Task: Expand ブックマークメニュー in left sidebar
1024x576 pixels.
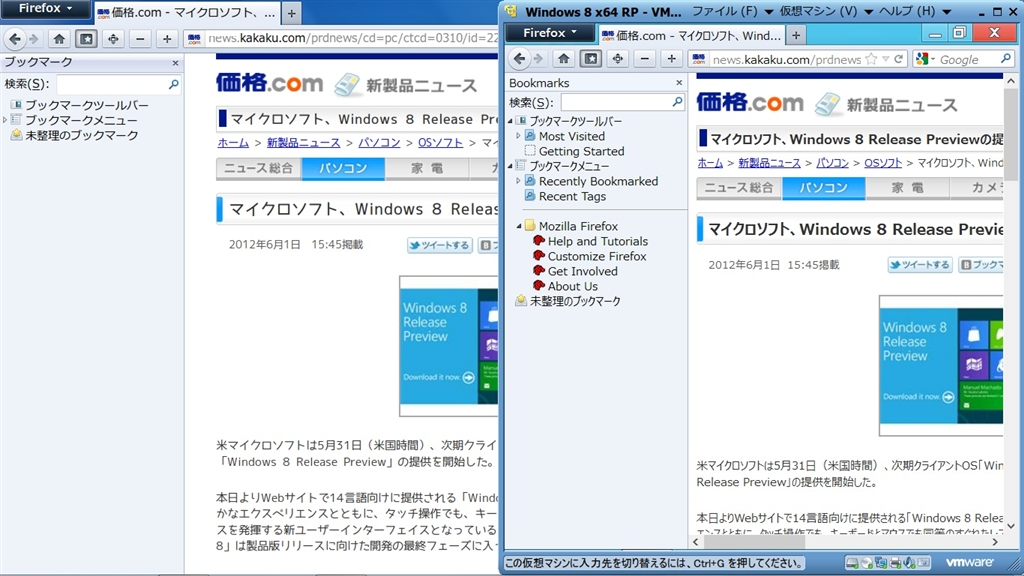Action: 5,120
